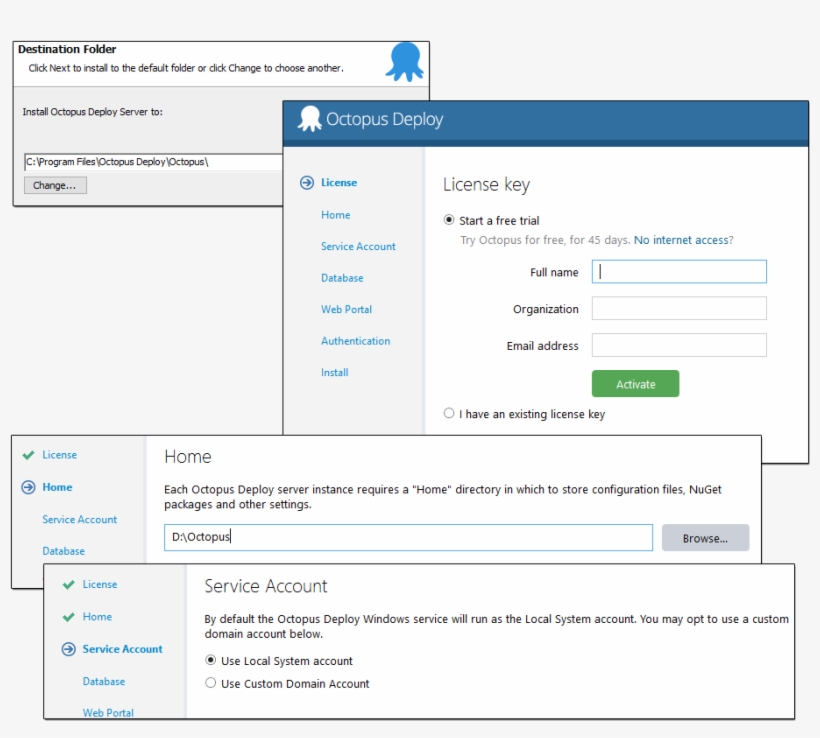
Task: Click the arrow icon beside bold Home step
Action: click(28, 487)
